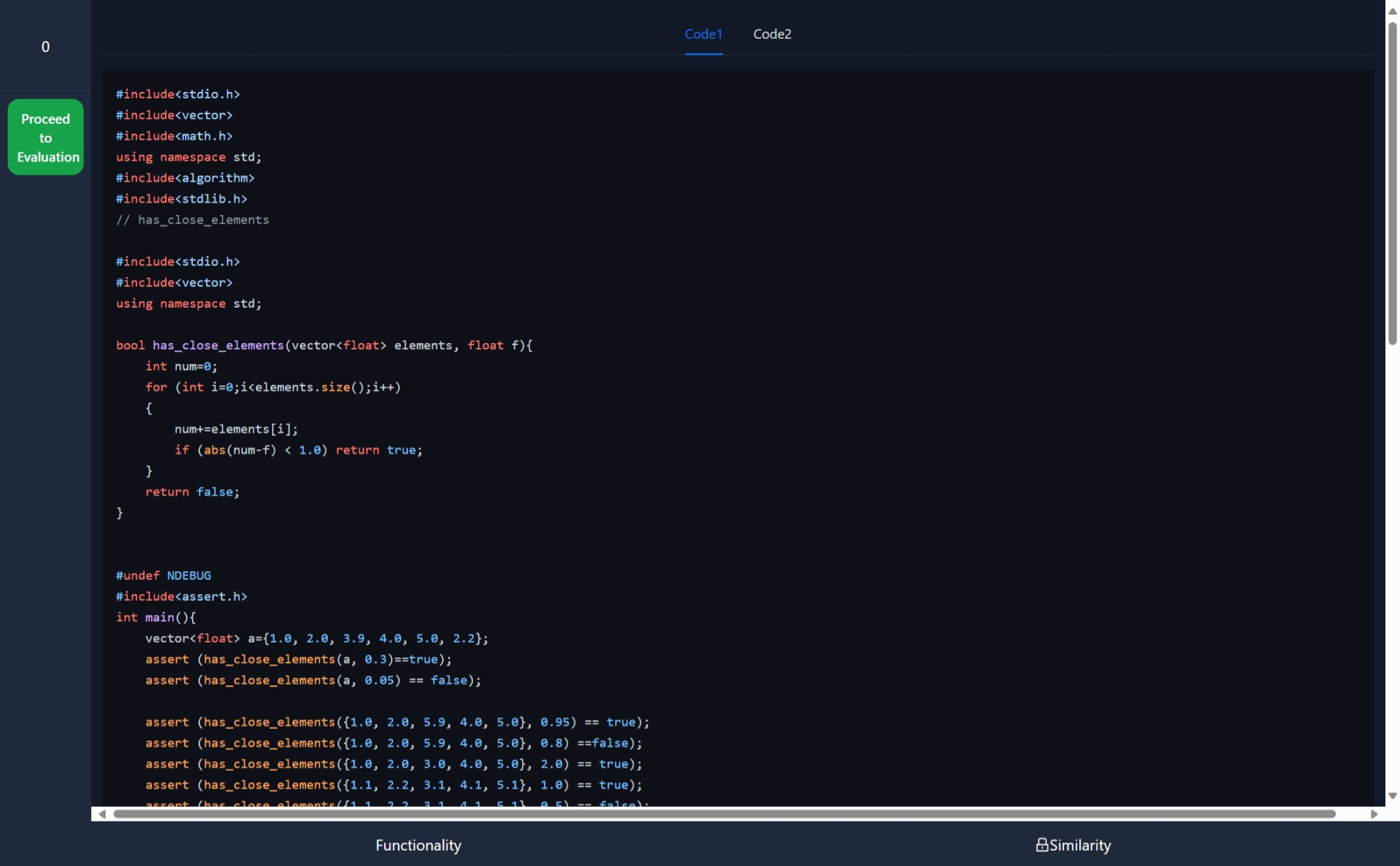Click the 'bool has_close_elements' function signature line
Viewport: 1400px width, 866px height.
324,345
